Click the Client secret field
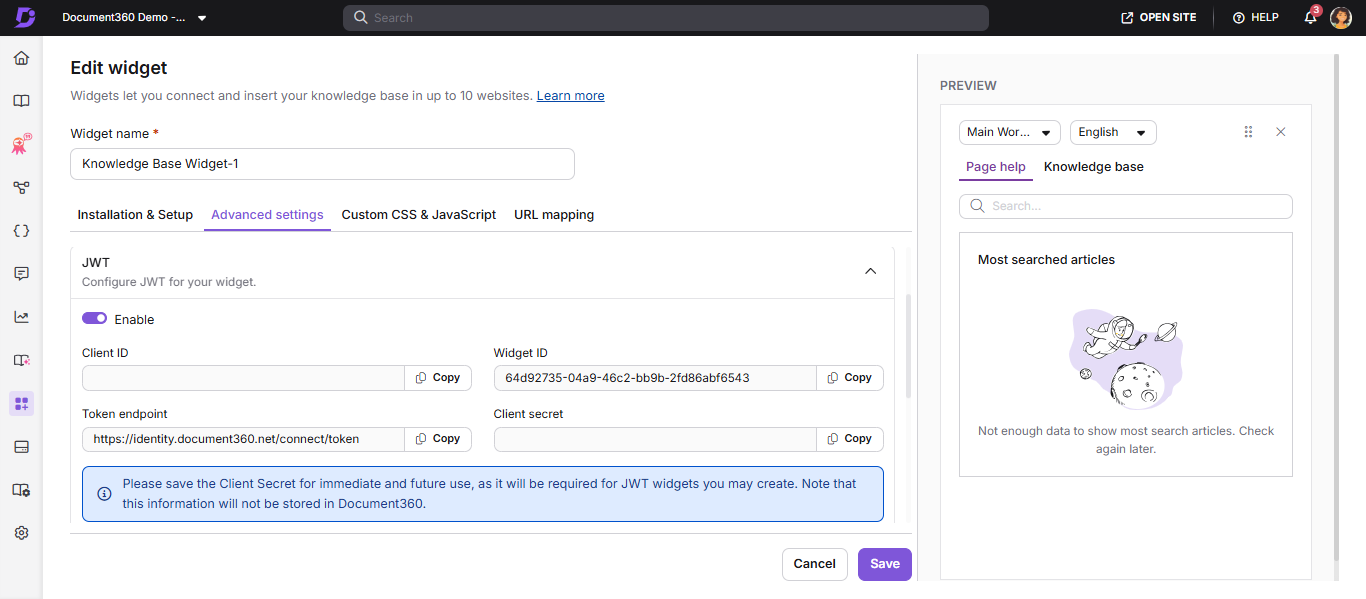1366x599 pixels. point(655,439)
